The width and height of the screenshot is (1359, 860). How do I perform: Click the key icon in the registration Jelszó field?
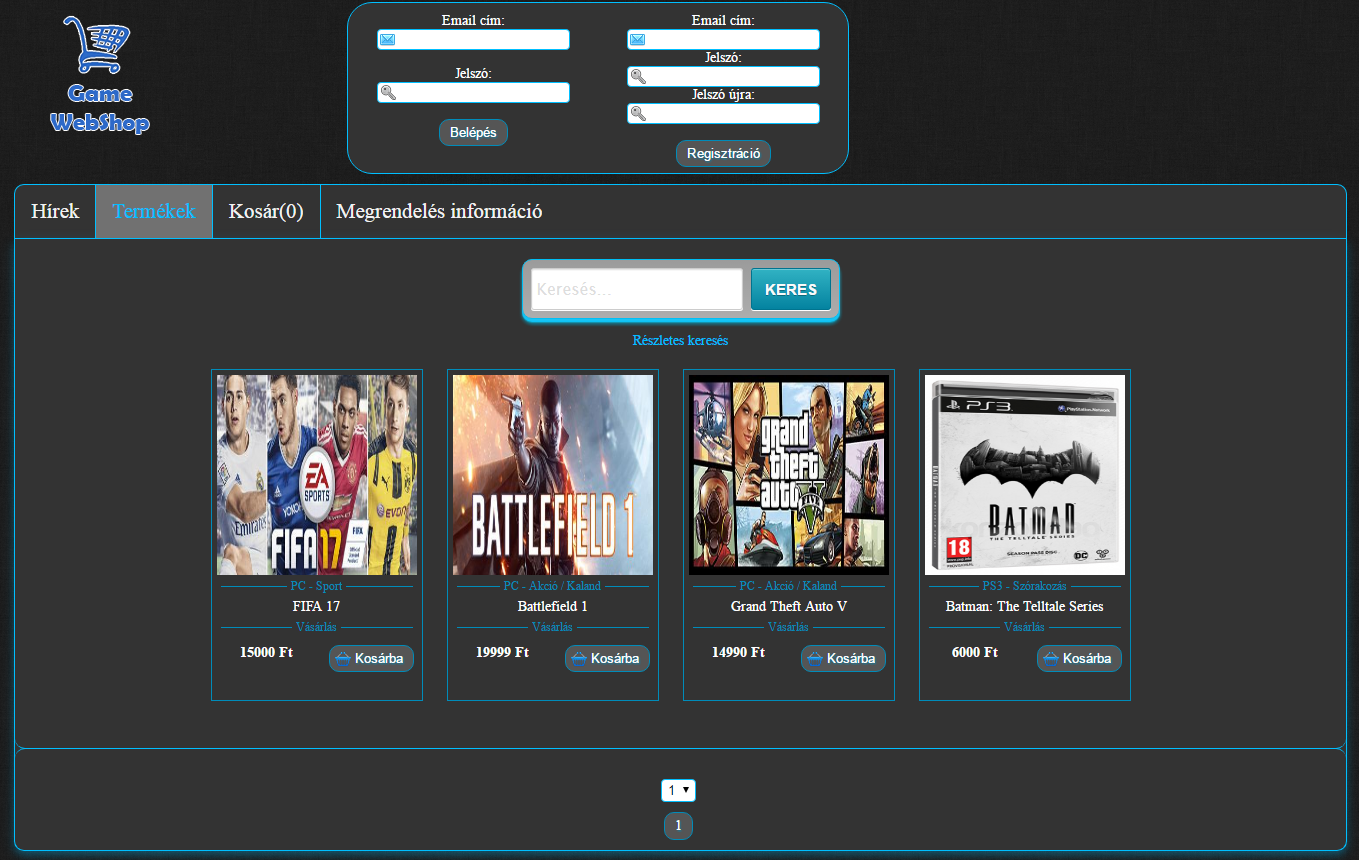point(637,76)
